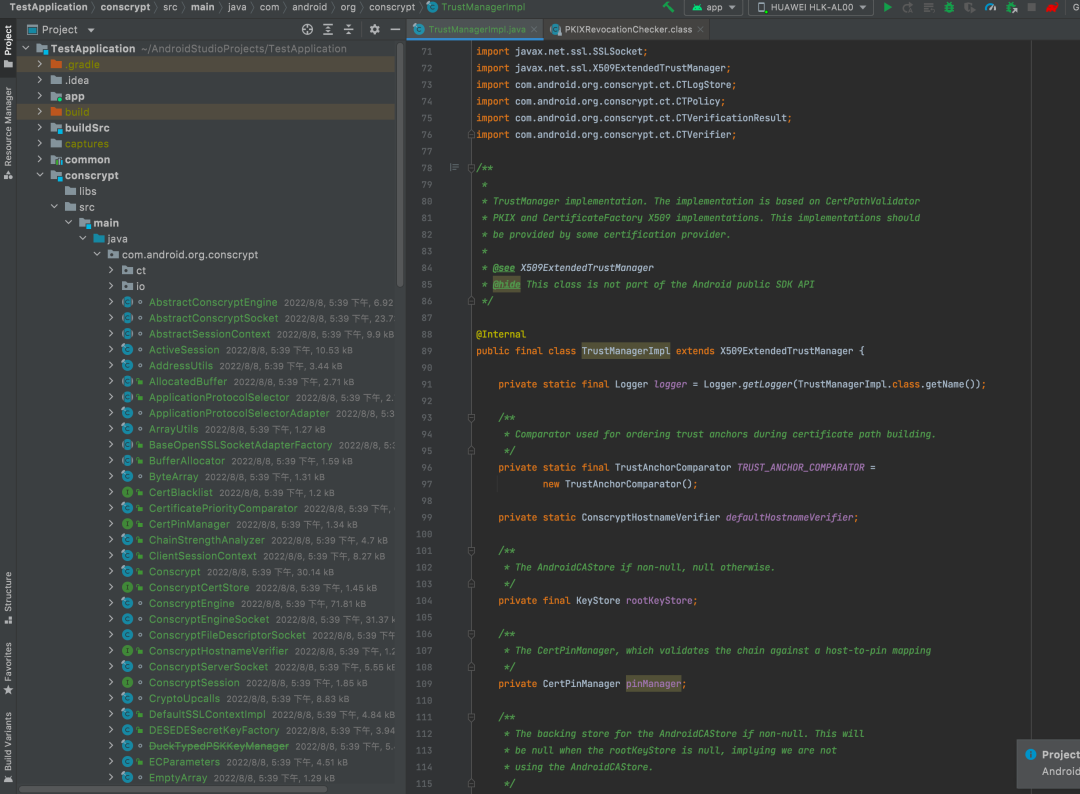
Task: Click Run with Coverage shield icon
Action: [970, 8]
